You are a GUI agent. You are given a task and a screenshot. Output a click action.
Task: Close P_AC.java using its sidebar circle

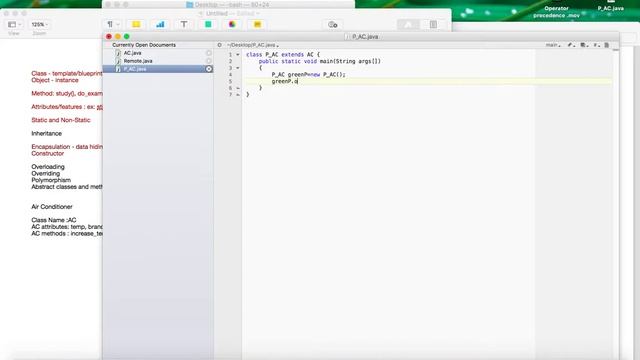209,69
